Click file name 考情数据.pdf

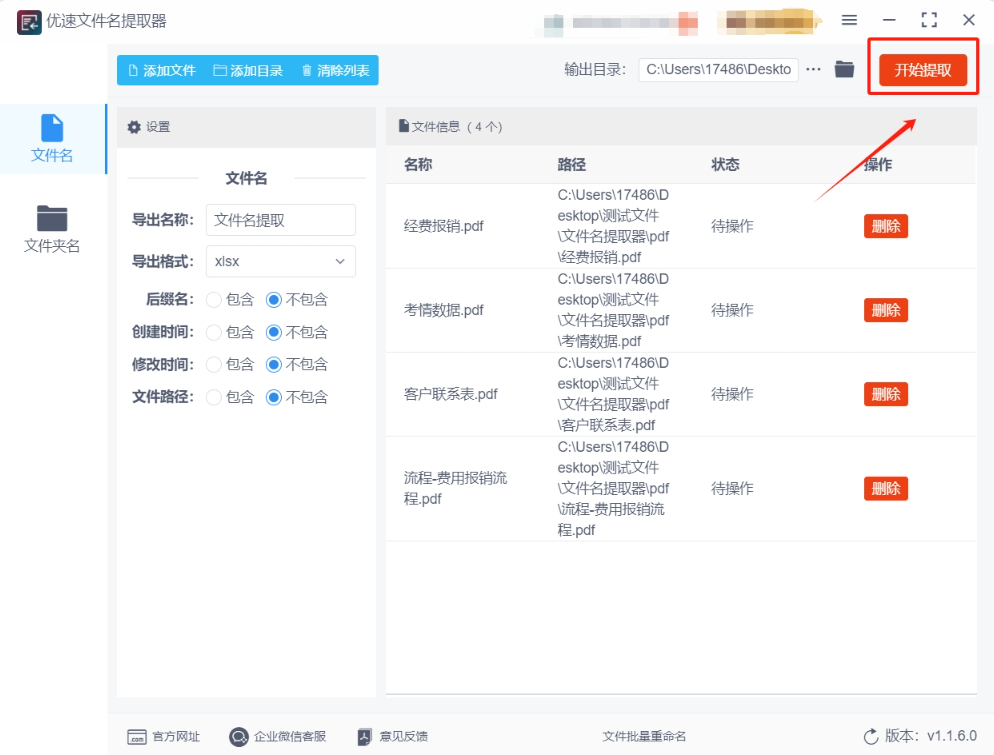click(x=444, y=311)
